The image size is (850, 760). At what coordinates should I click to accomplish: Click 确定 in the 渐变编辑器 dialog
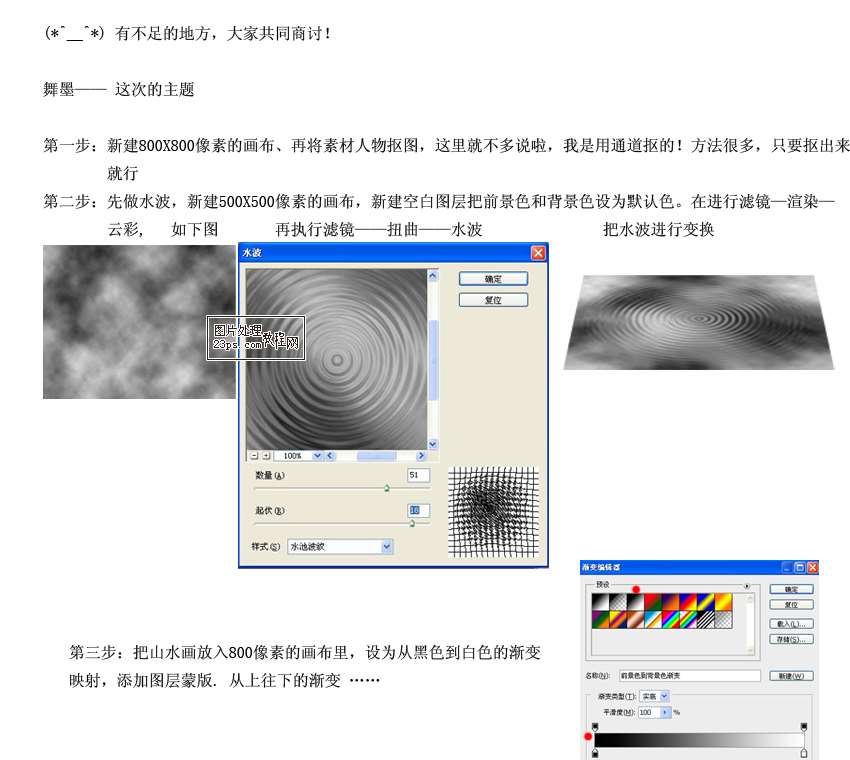pyautogui.click(x=791, y=589)
